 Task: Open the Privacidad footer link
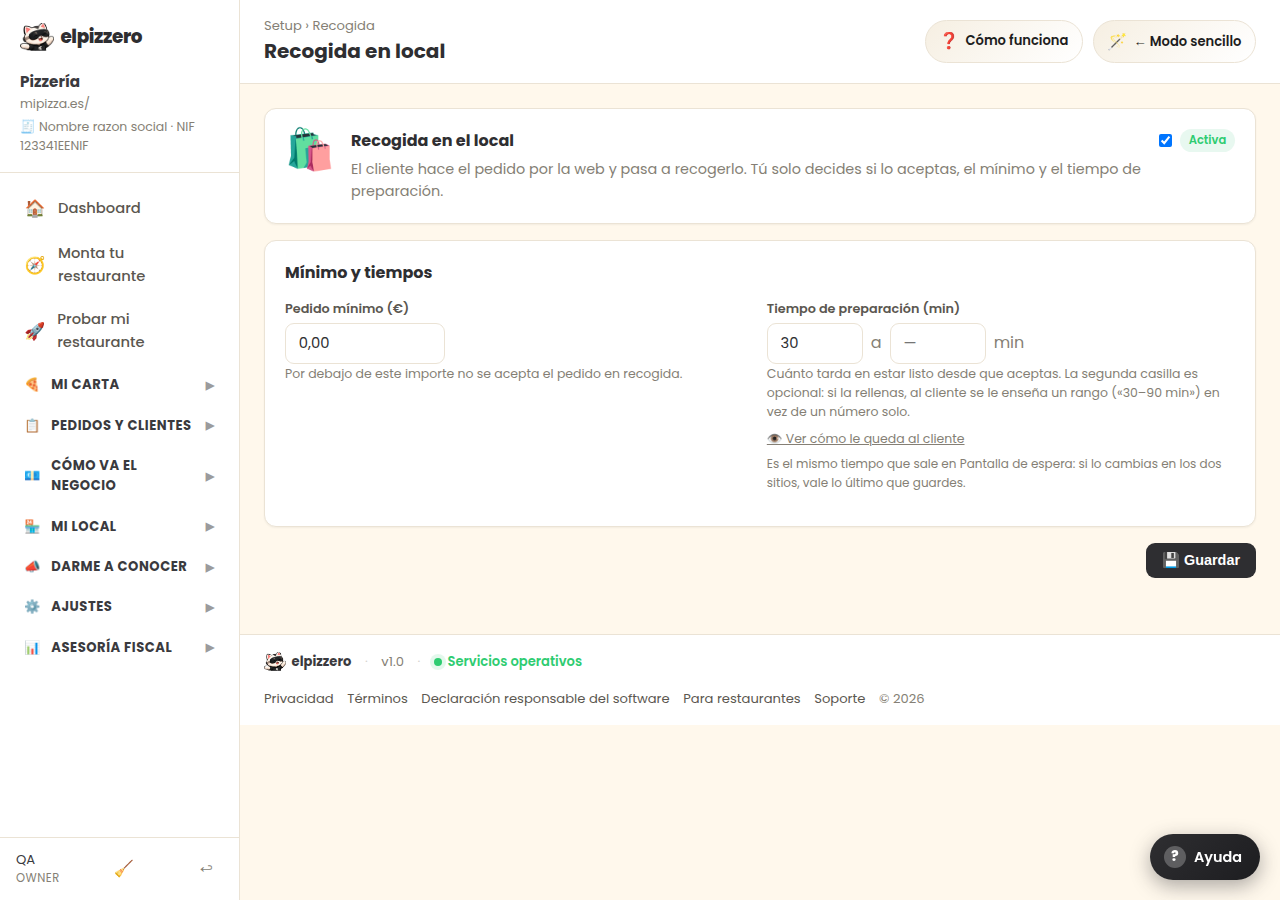coord(299,699)
